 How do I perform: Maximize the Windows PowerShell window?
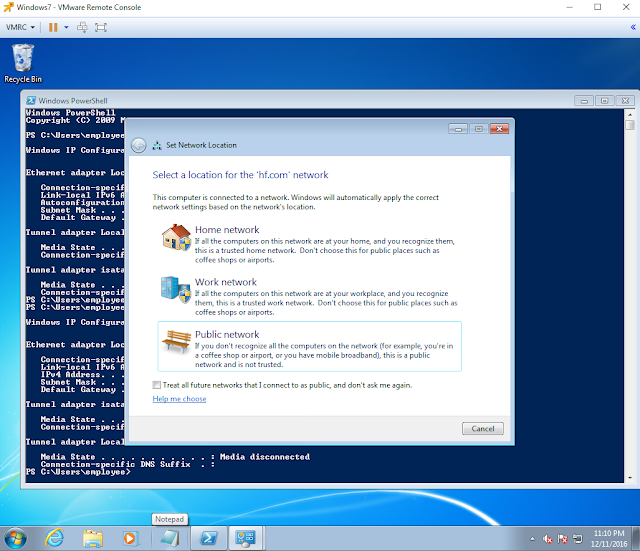coord(604,101)
